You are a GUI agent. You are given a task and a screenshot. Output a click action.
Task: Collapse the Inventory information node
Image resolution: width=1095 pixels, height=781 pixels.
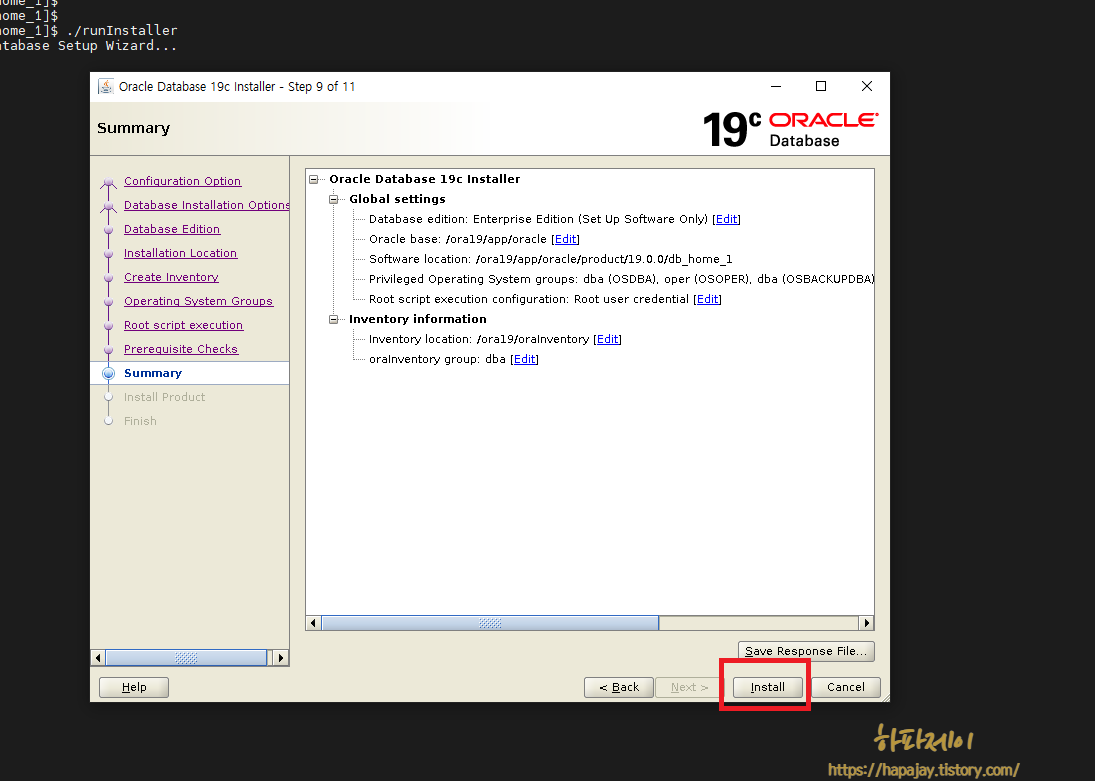pyautogui.click(x=334, y=319)
